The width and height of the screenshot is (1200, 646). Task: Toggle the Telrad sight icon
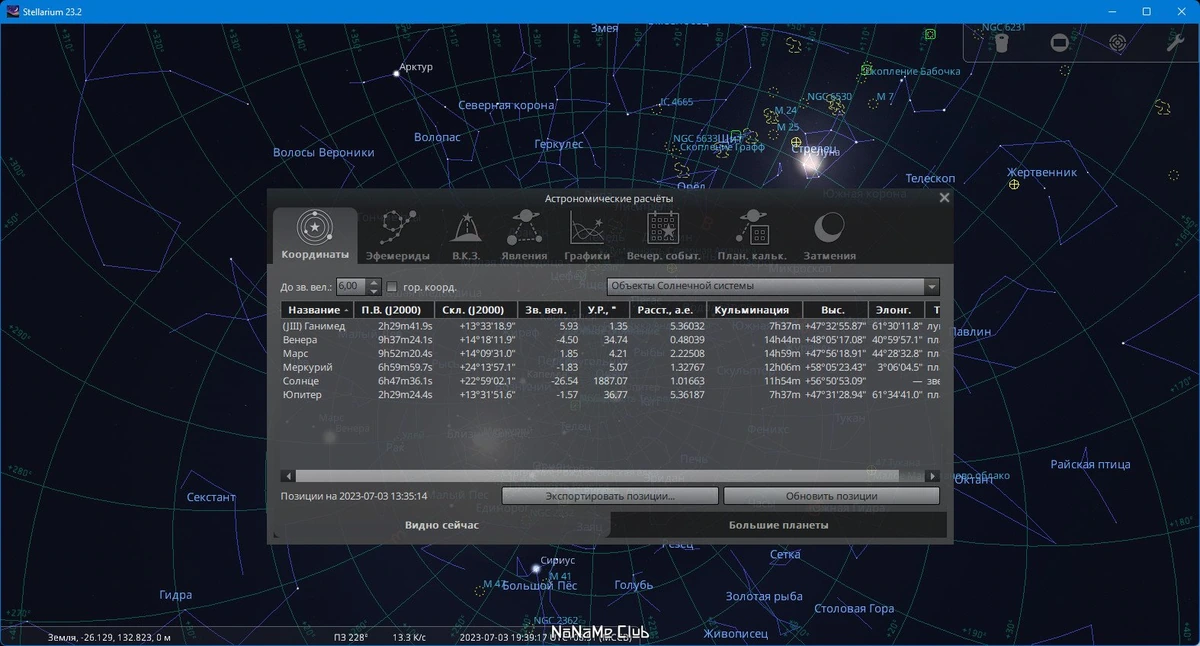pos(1118,43)
